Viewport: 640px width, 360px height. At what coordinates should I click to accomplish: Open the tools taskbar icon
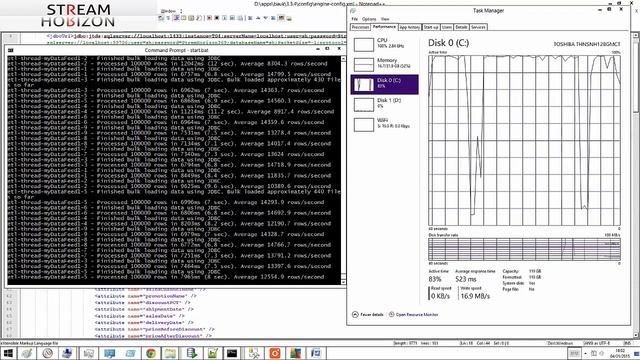pyautogui.click(x=253, y=353)
